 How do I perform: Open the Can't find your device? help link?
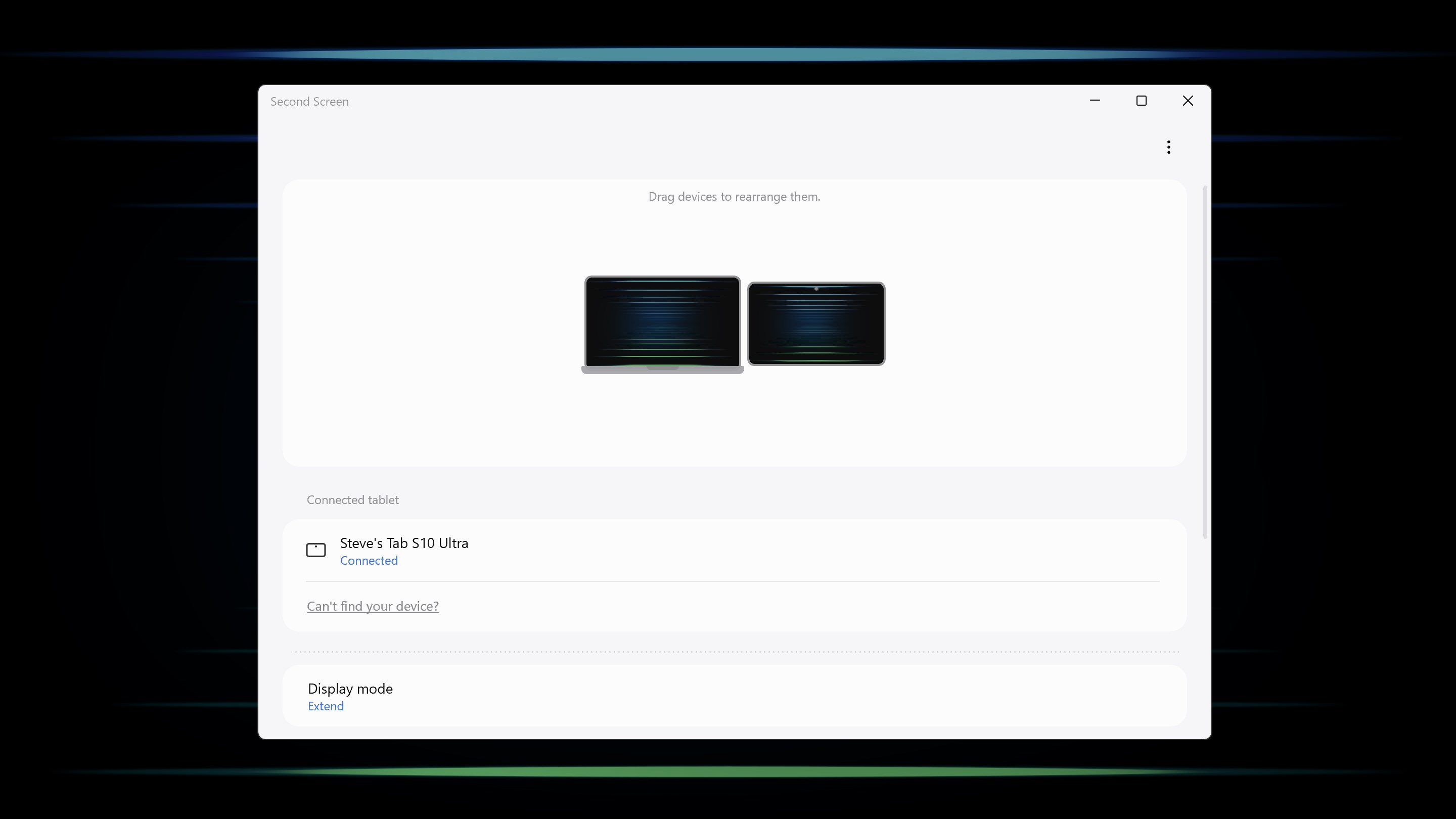pos(373,605)
